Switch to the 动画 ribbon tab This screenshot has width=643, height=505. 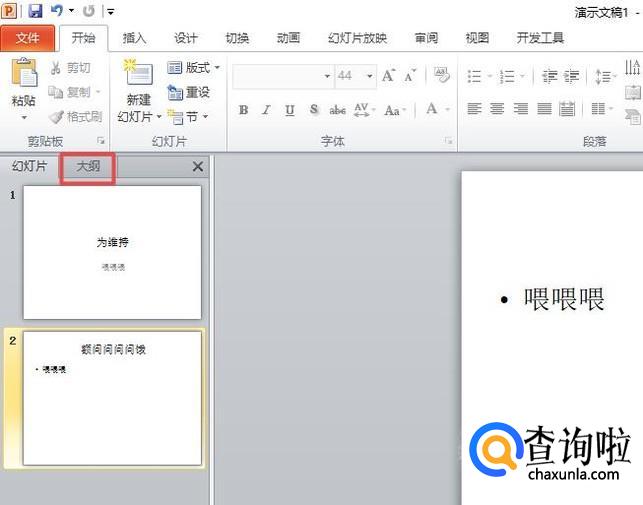coord(288,38)
